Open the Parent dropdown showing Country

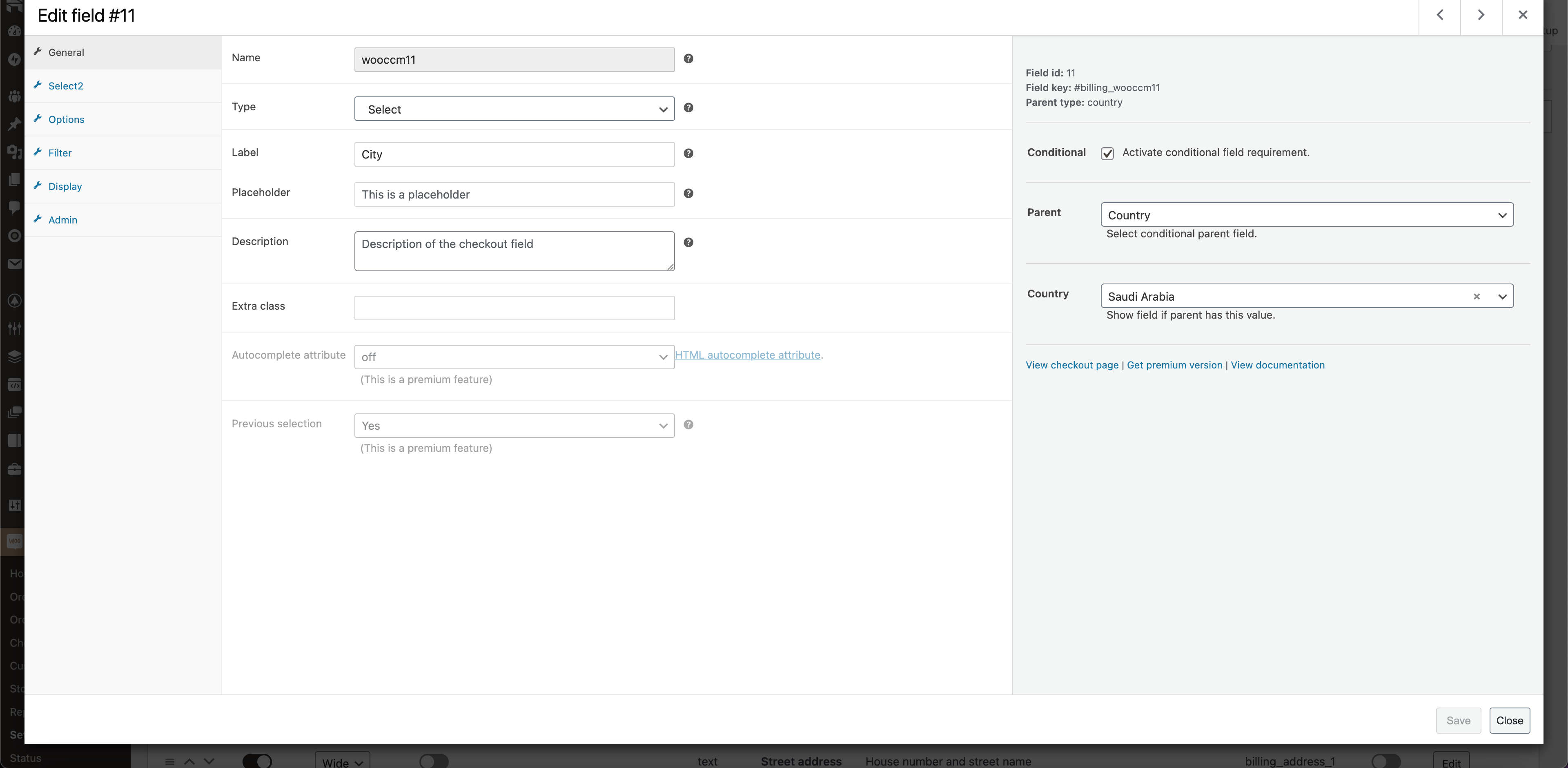click(1307, 215)
